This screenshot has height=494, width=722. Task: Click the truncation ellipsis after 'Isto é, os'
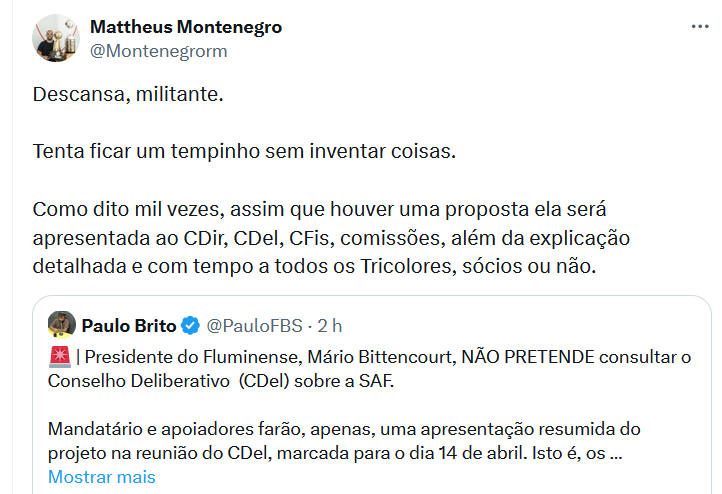[616, 453]
